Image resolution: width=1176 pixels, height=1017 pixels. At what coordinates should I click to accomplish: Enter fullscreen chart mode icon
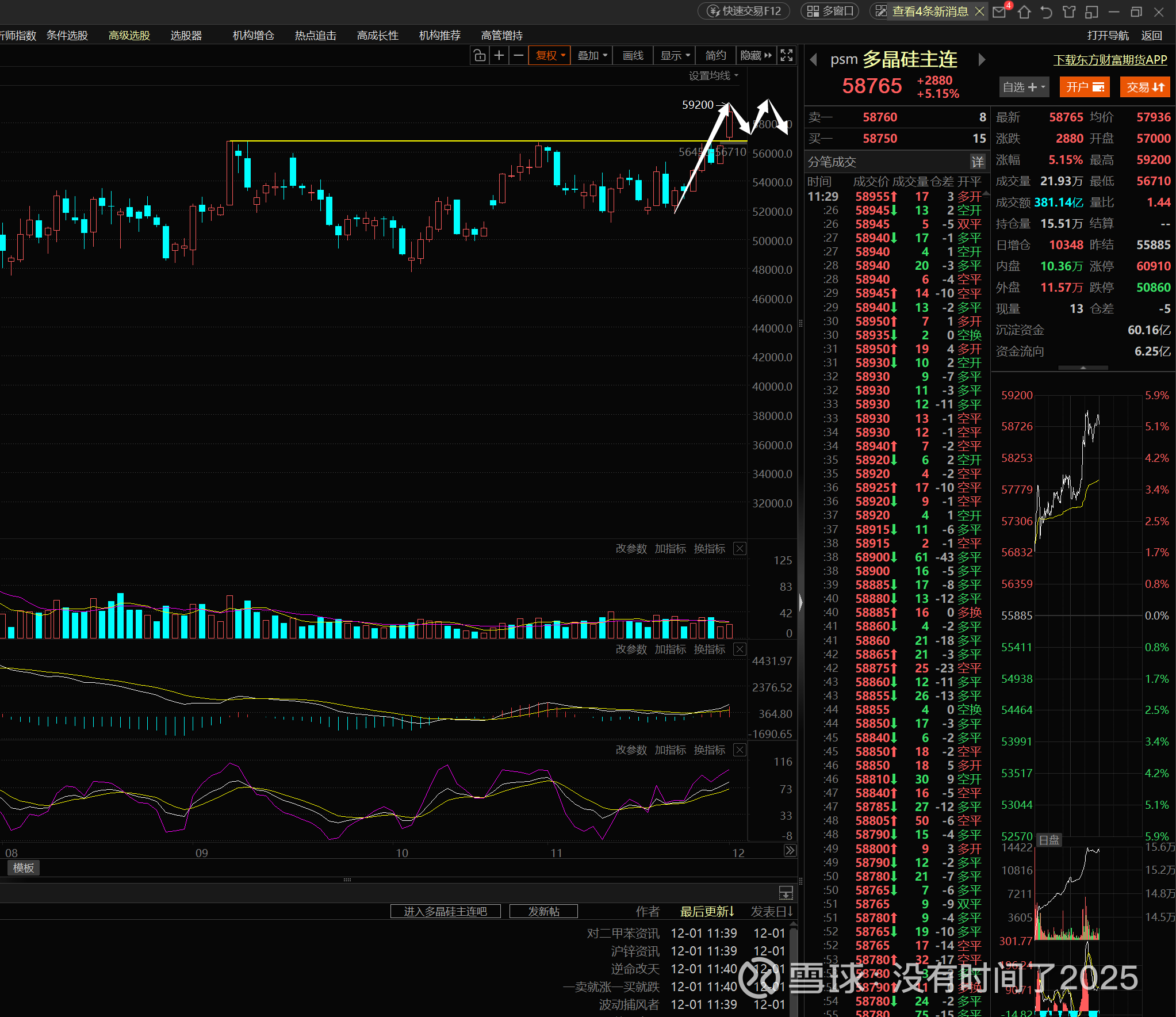pos(786,56)
